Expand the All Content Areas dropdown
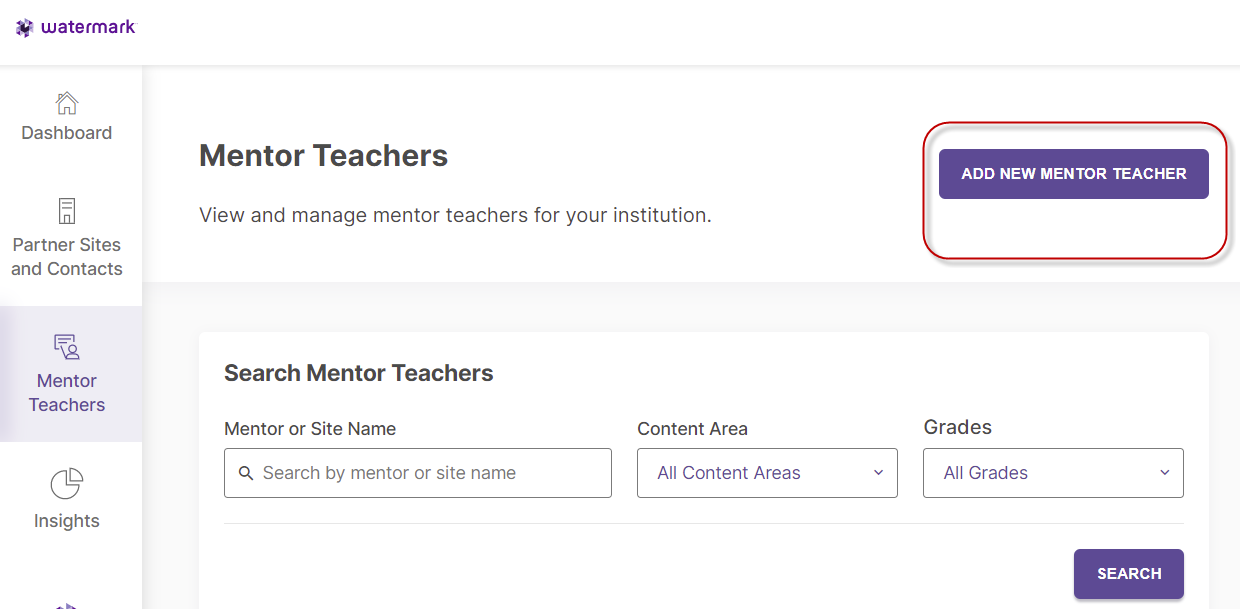This screenshot has width=1240, height=609. 767,473
